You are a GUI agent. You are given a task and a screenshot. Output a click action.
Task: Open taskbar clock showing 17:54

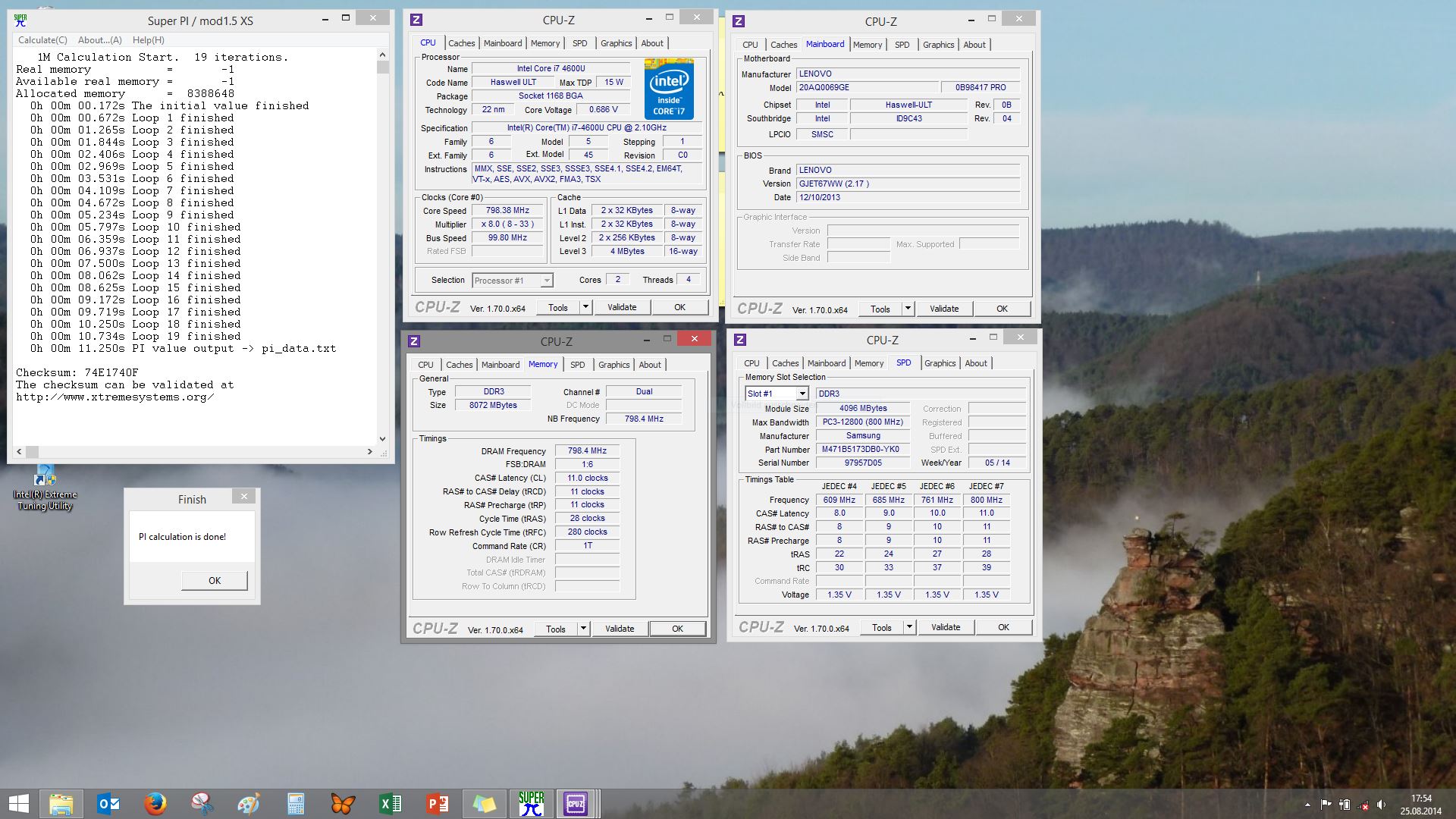point(1421,805)
